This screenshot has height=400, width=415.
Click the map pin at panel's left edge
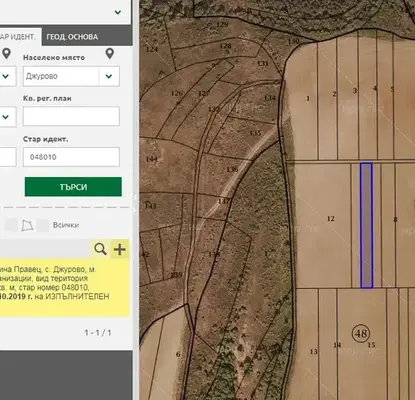coord(7,54)
